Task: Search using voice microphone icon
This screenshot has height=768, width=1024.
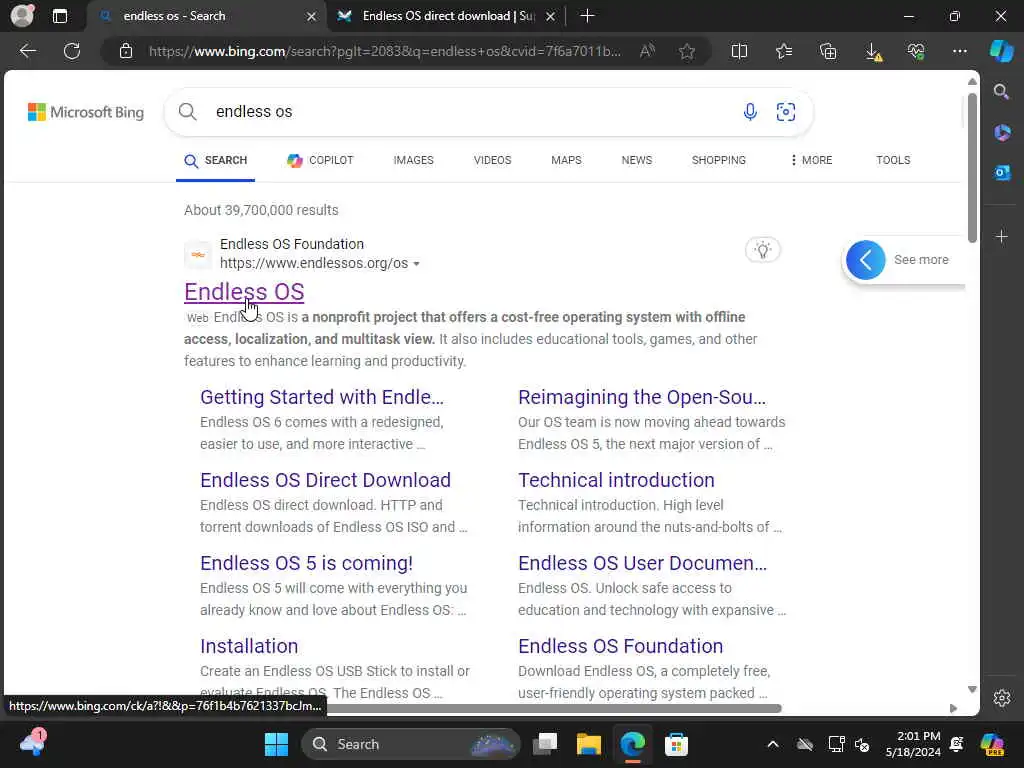Action: [x=750, y=112]
